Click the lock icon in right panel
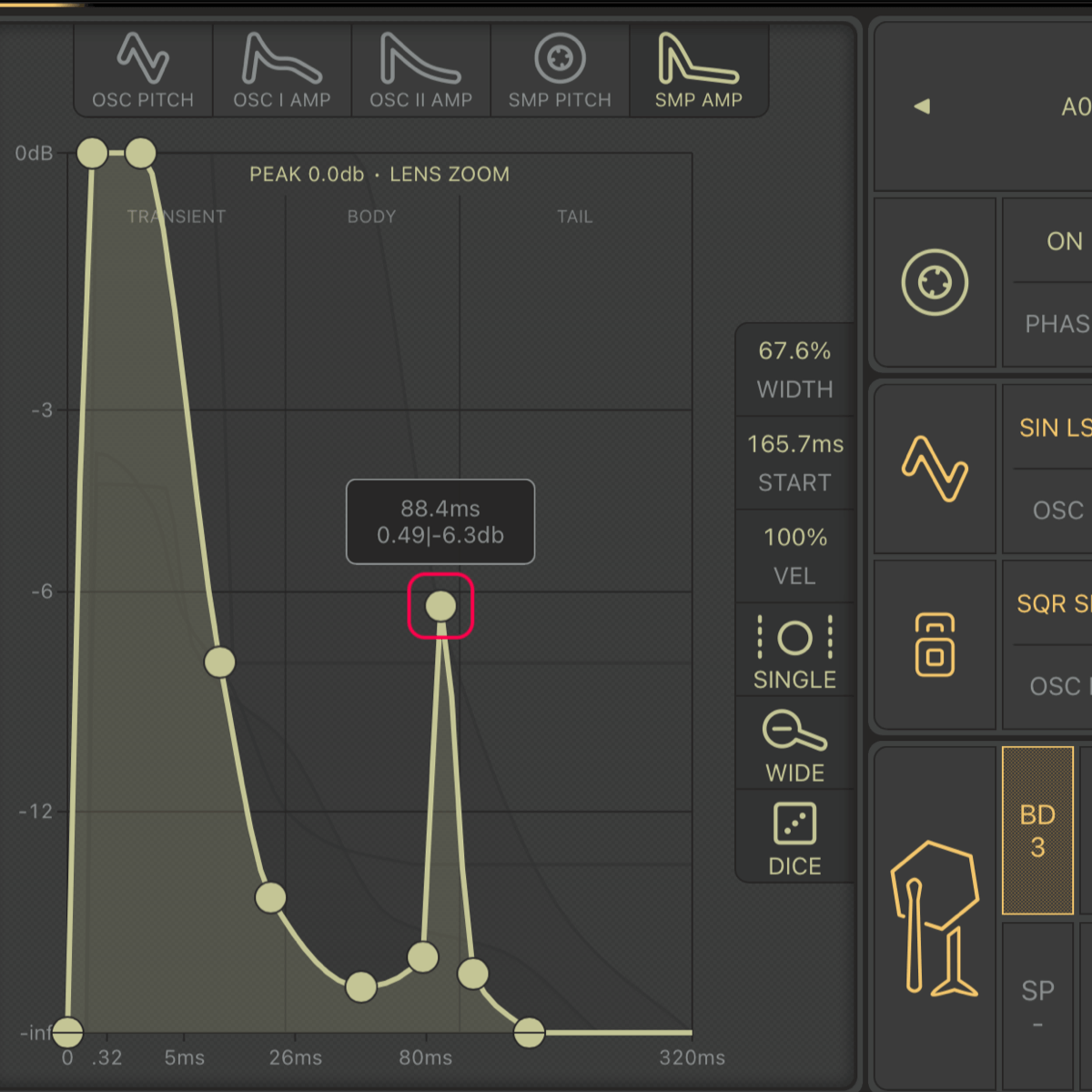Viewport: 1092px width, 1092px height. pyautogui.click(x=935, y=644)
